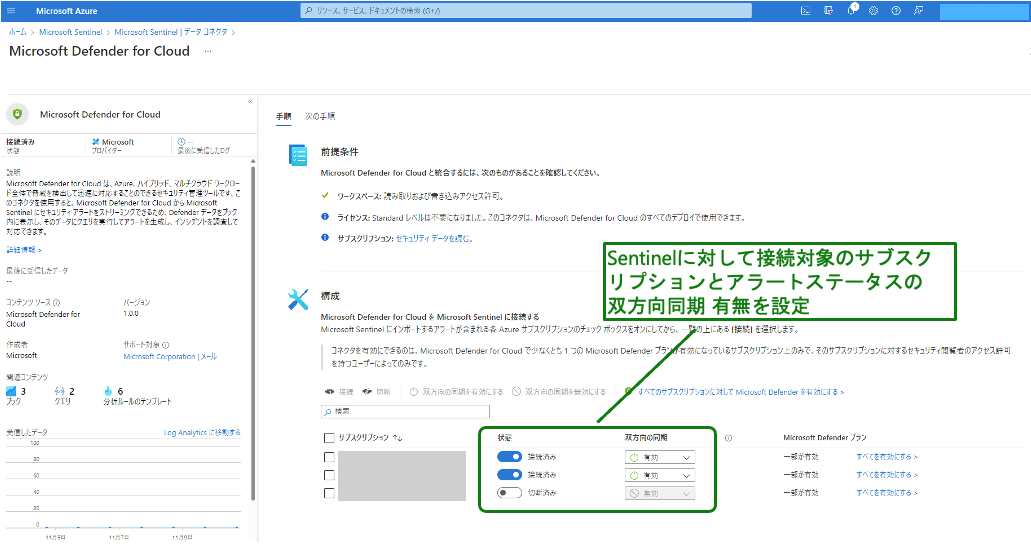This screenshot has height=544, width=1031.
Task: Open the feedback icon in top bar
Action: (919, 11)
